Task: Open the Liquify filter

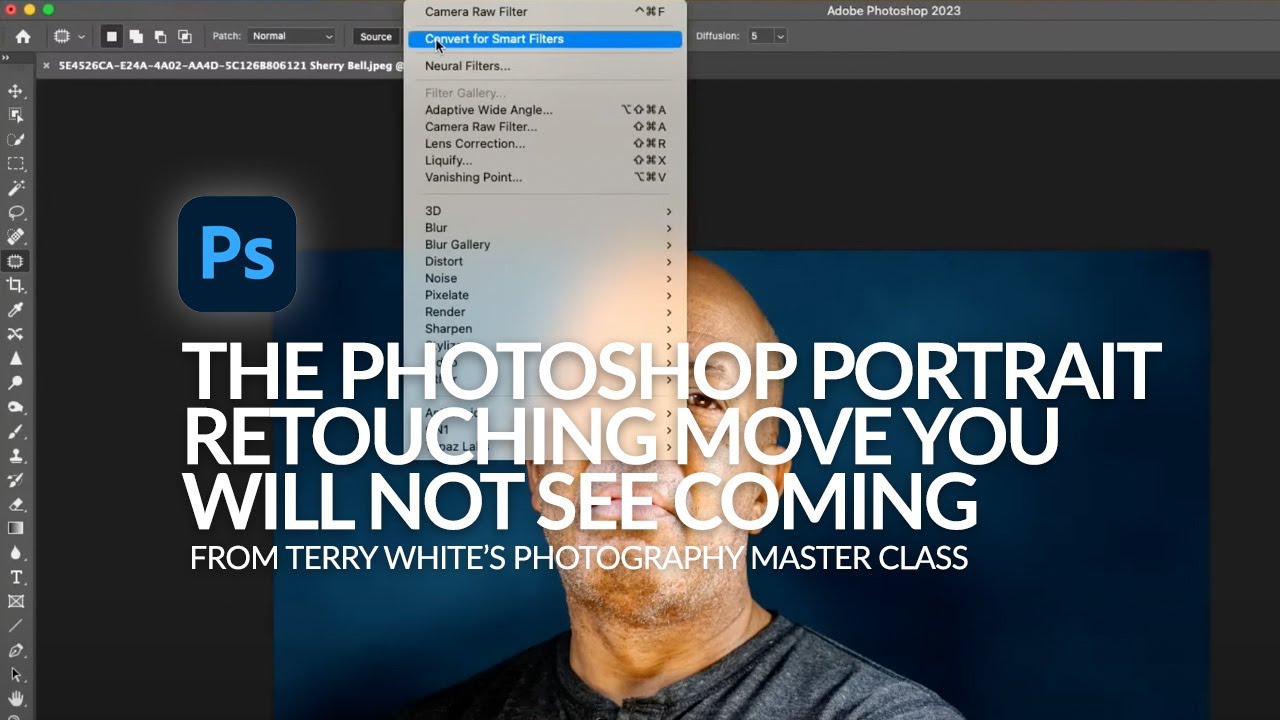Action: [545, 160]
